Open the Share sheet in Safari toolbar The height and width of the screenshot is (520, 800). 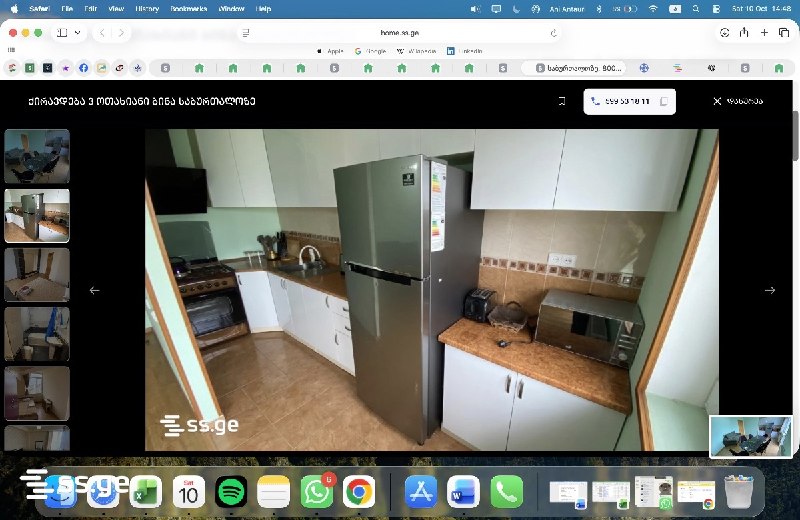744,33
